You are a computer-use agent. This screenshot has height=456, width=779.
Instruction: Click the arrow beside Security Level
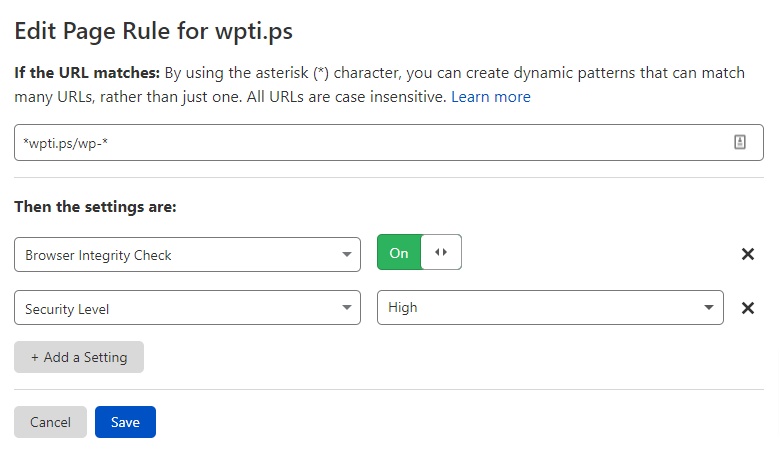pyautogui.click(x=346, y=307)
